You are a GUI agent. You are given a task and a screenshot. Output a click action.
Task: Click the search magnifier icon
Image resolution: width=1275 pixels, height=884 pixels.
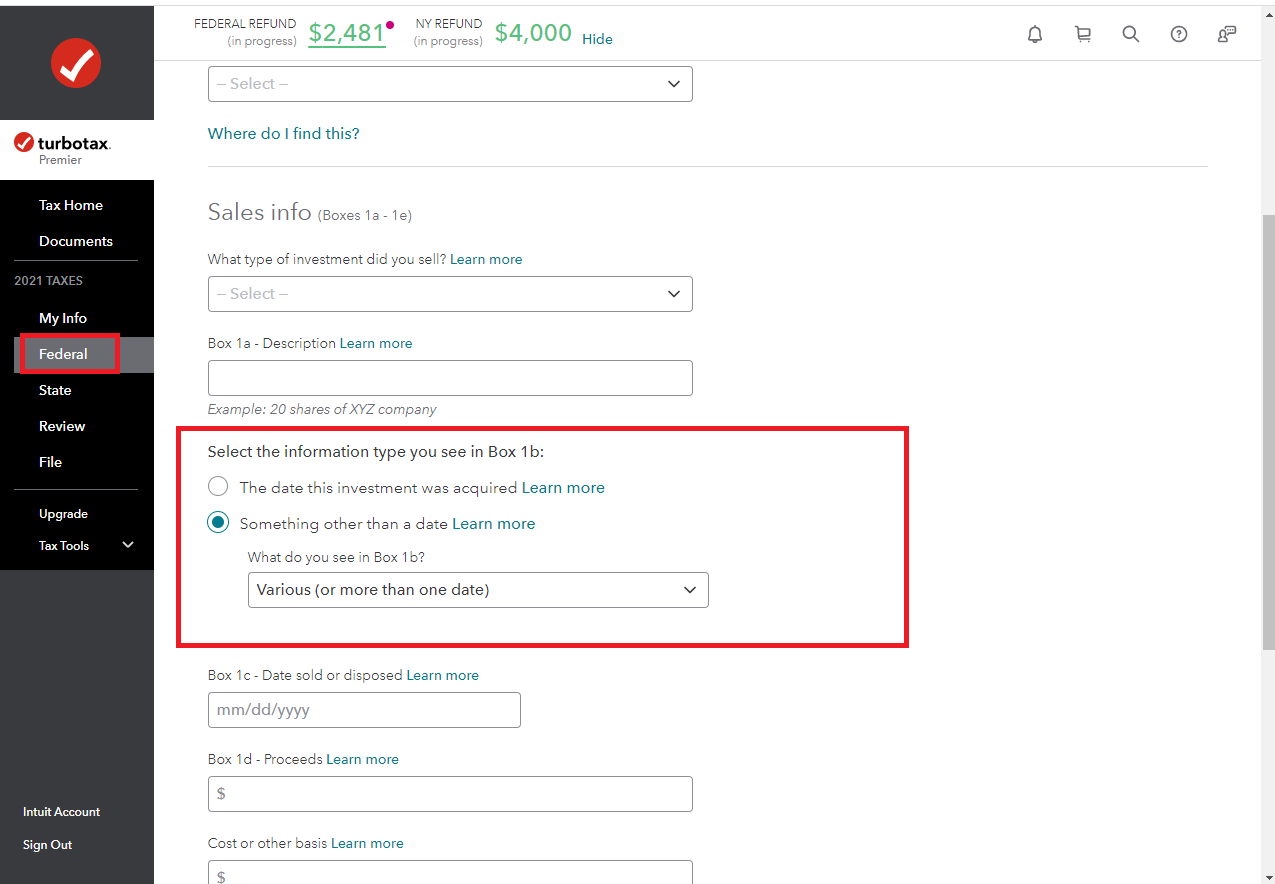(x=1131, y=34)
